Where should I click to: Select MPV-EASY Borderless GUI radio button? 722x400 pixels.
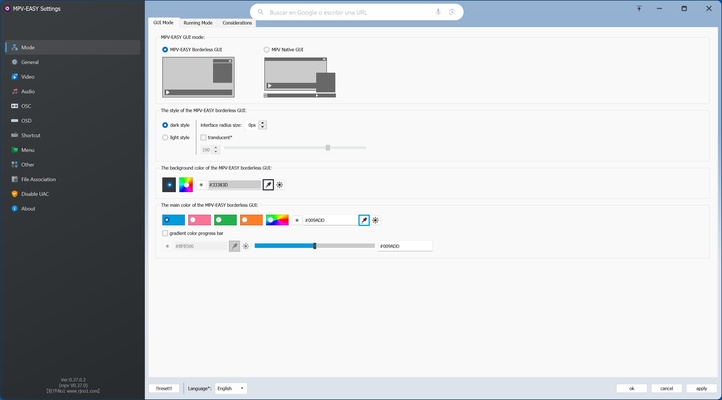[x=165, y=49]
